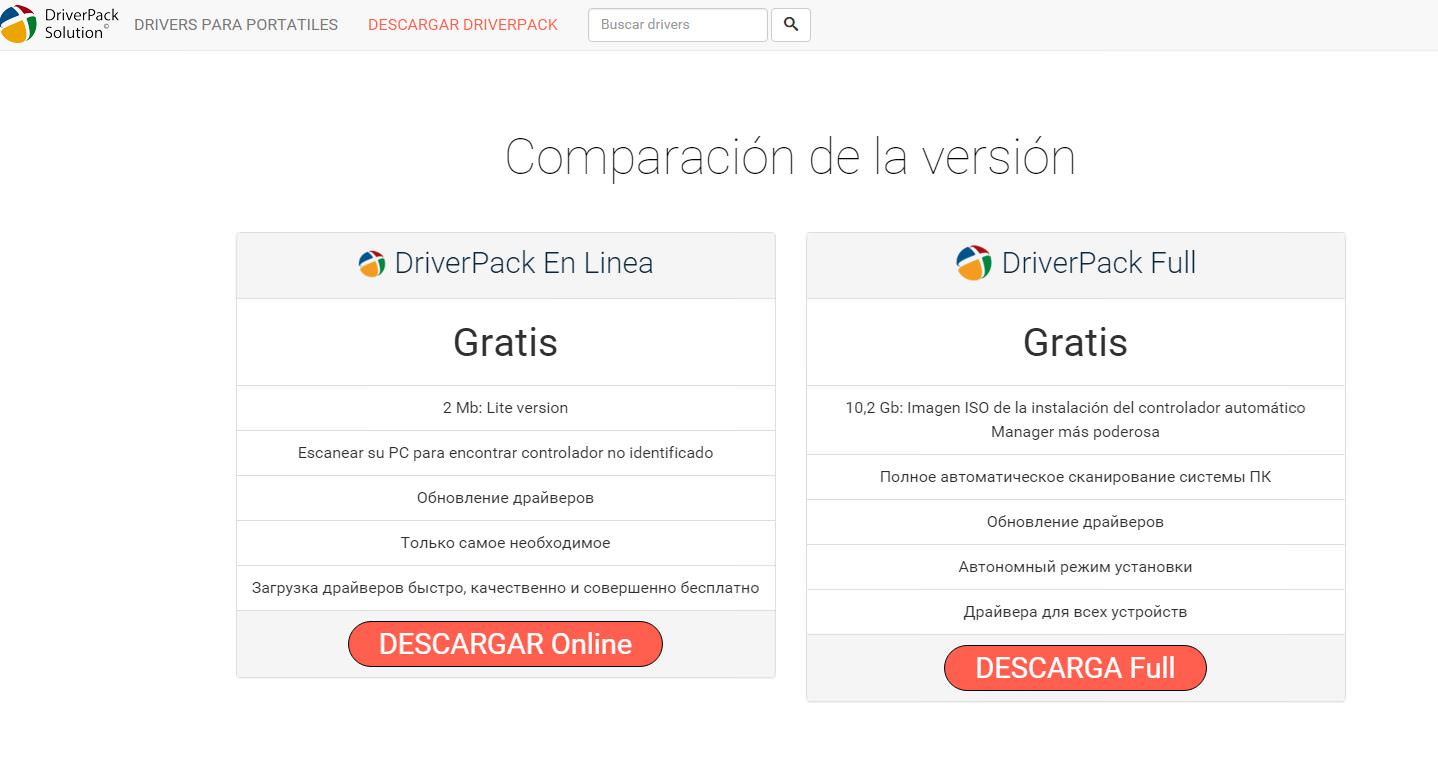Screen dimensions: 1438x759
Task: Click the 2 Mb: Lite version row
Action: (x=505, y=408)
